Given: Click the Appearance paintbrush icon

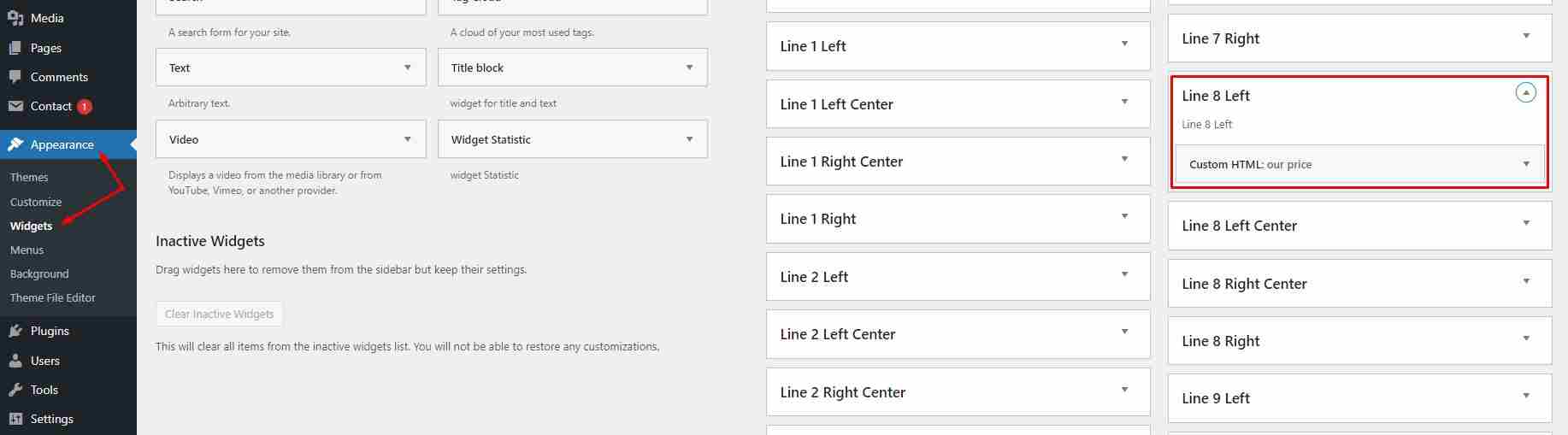Looking at the screenshot, I should tap(15, 144).
